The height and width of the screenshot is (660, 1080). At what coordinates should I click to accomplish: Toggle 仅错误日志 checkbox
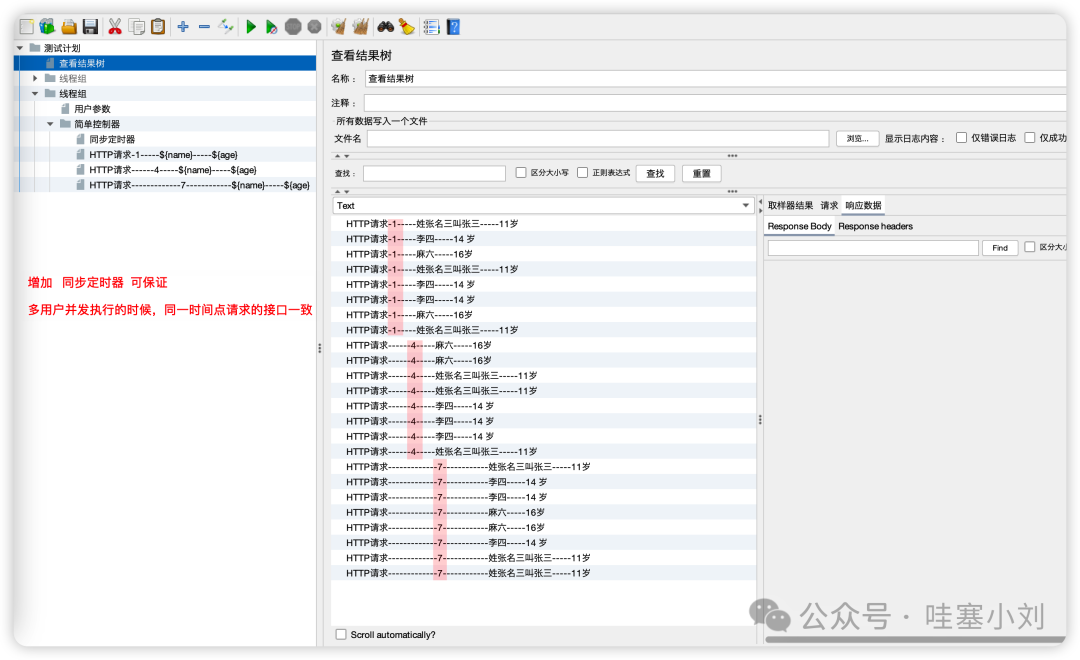click(962, 138)
